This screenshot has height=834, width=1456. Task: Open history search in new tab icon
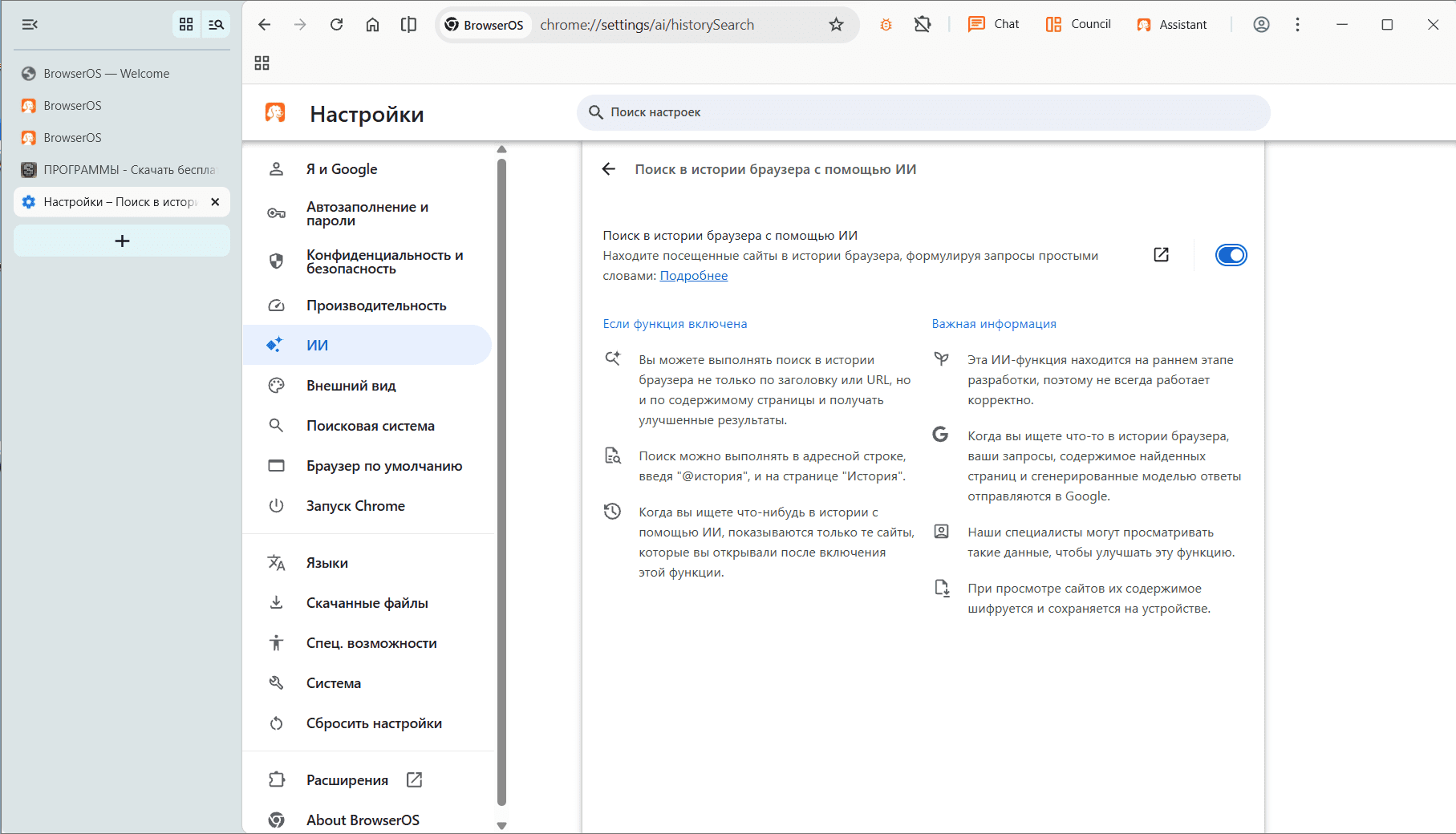click(1161, 255)
